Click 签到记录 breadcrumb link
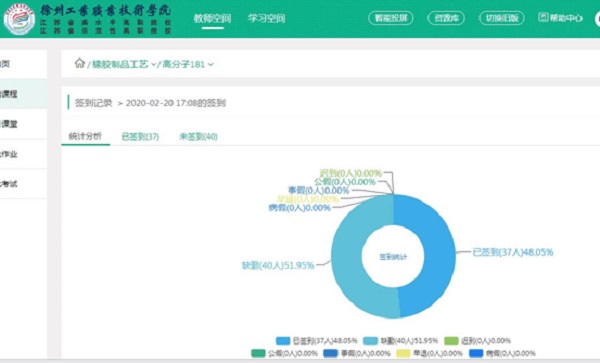Screen dimensions: 600x363 [93, 103]
